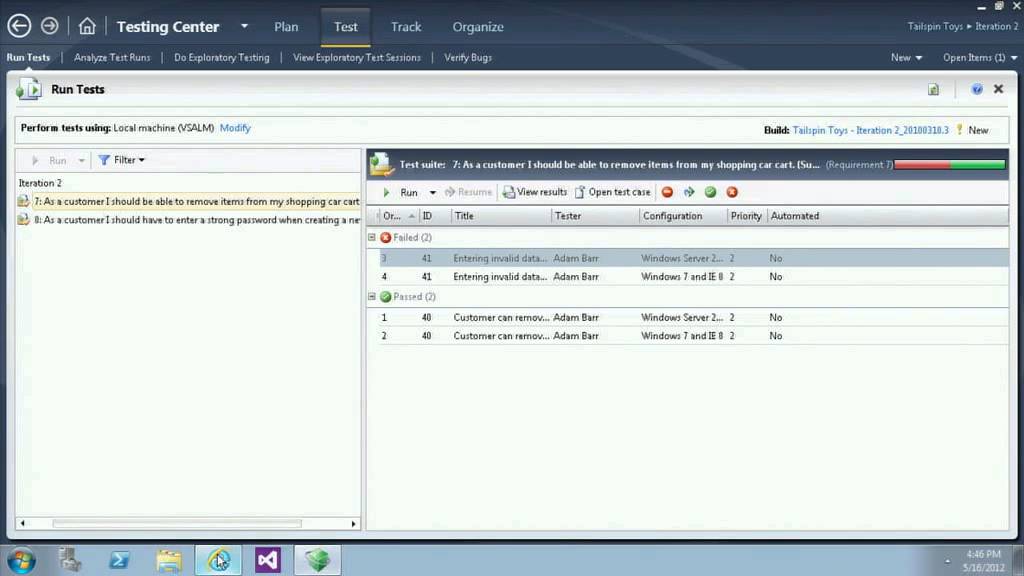Collapse the Failed (2) group

(372, 237)
